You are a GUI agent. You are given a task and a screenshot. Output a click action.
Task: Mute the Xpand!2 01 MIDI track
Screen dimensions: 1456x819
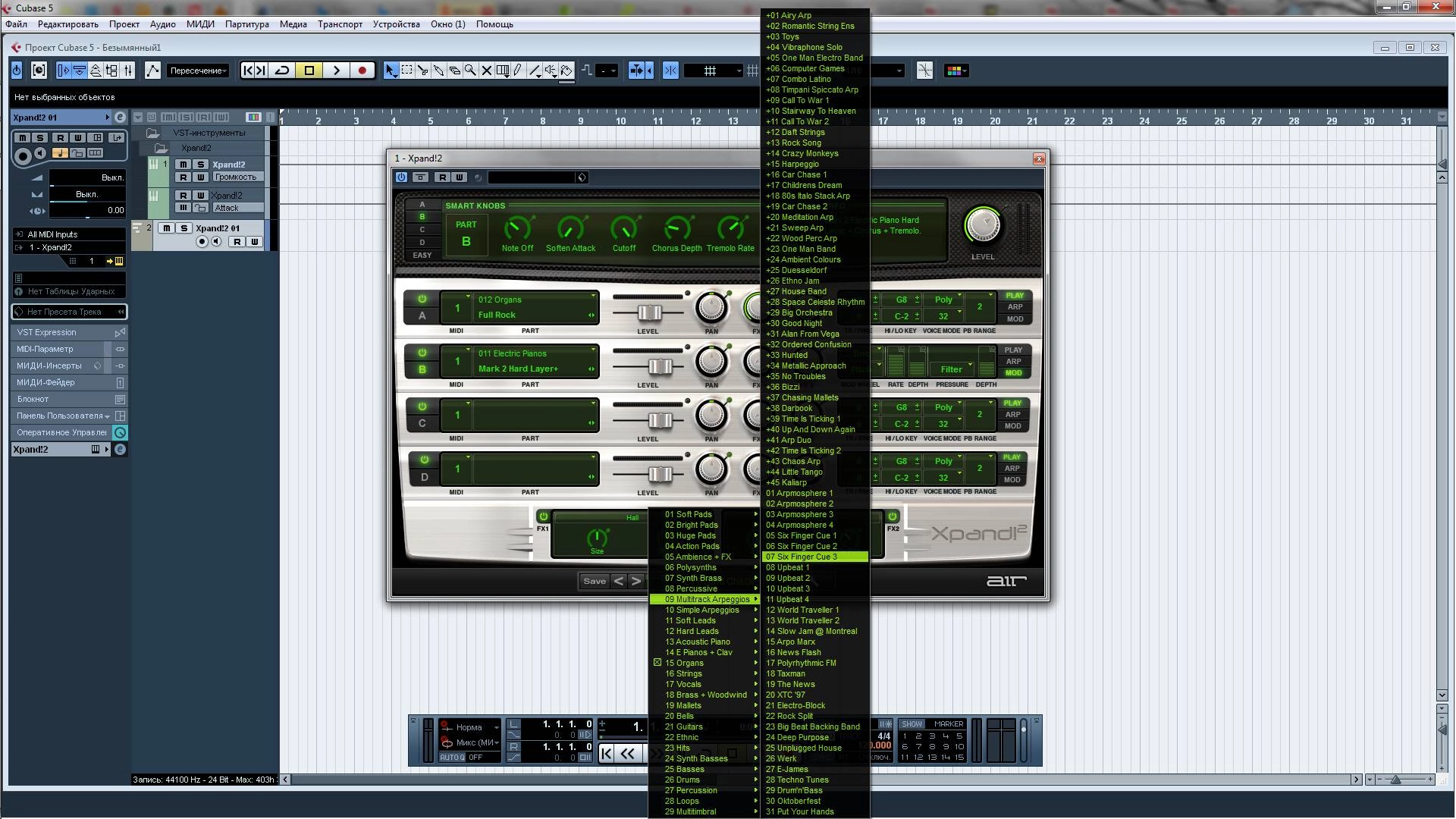[166, 228]
